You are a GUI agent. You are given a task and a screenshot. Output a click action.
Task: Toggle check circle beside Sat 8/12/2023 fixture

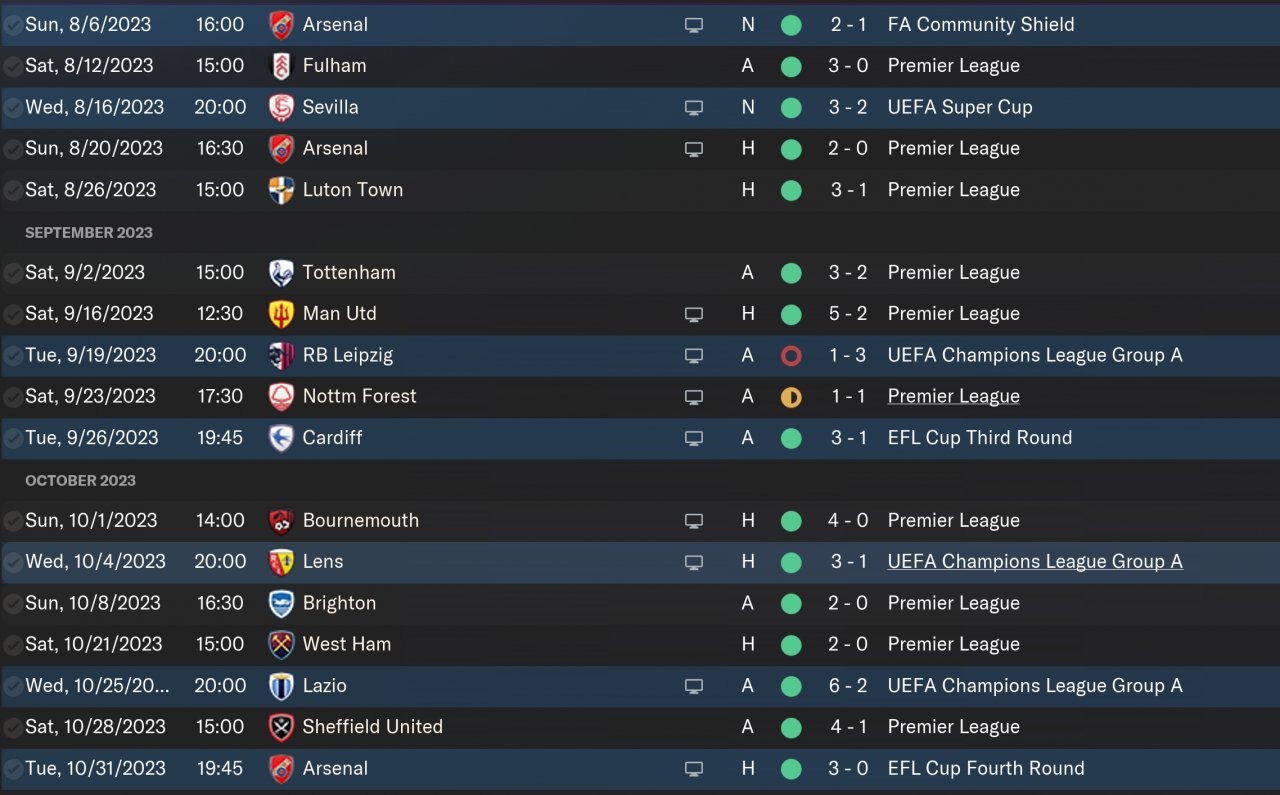[13, 66]
